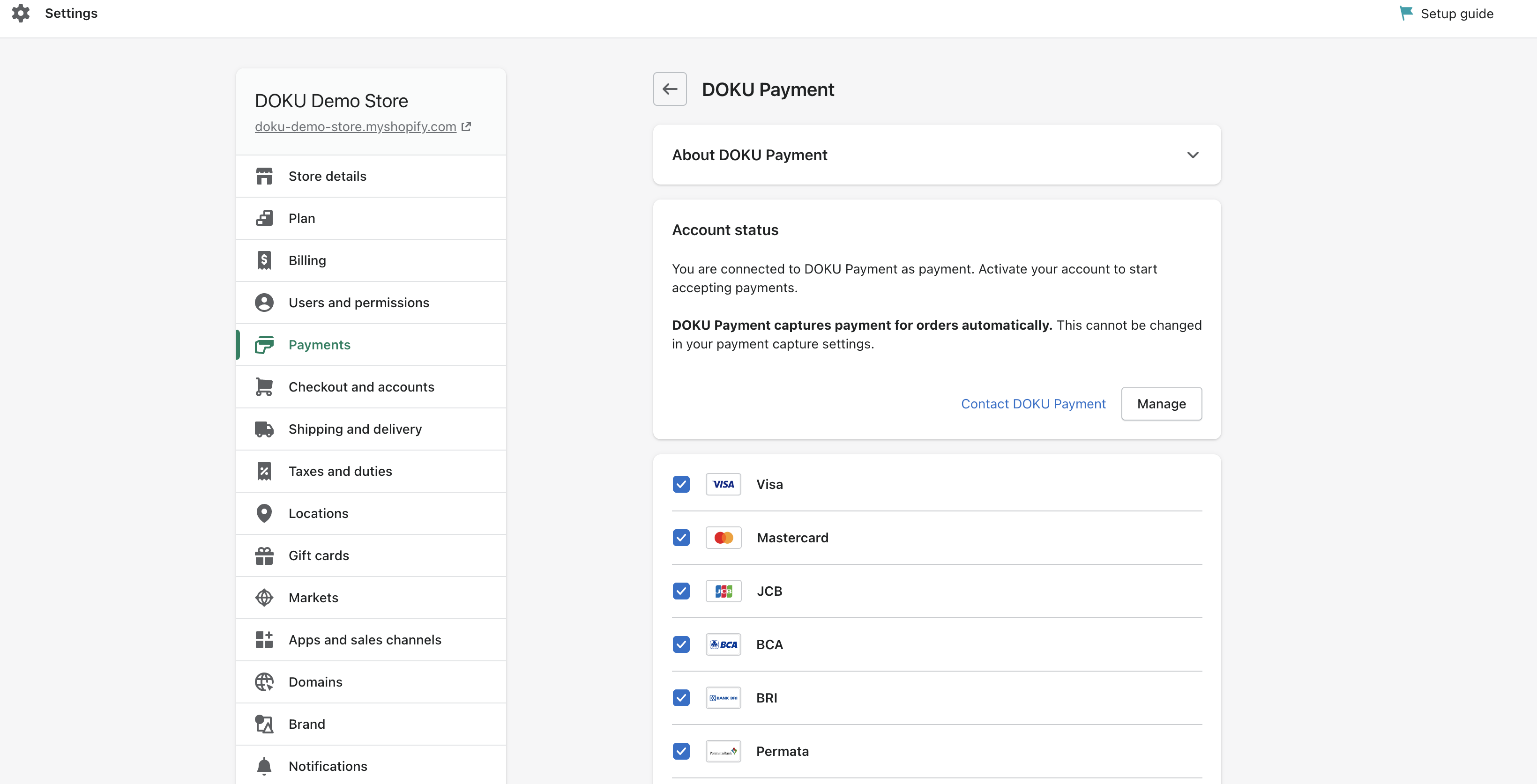This screenshot has width=1537, height=784.
Task: Click the Domains globe icon
Action: [264, 682]
